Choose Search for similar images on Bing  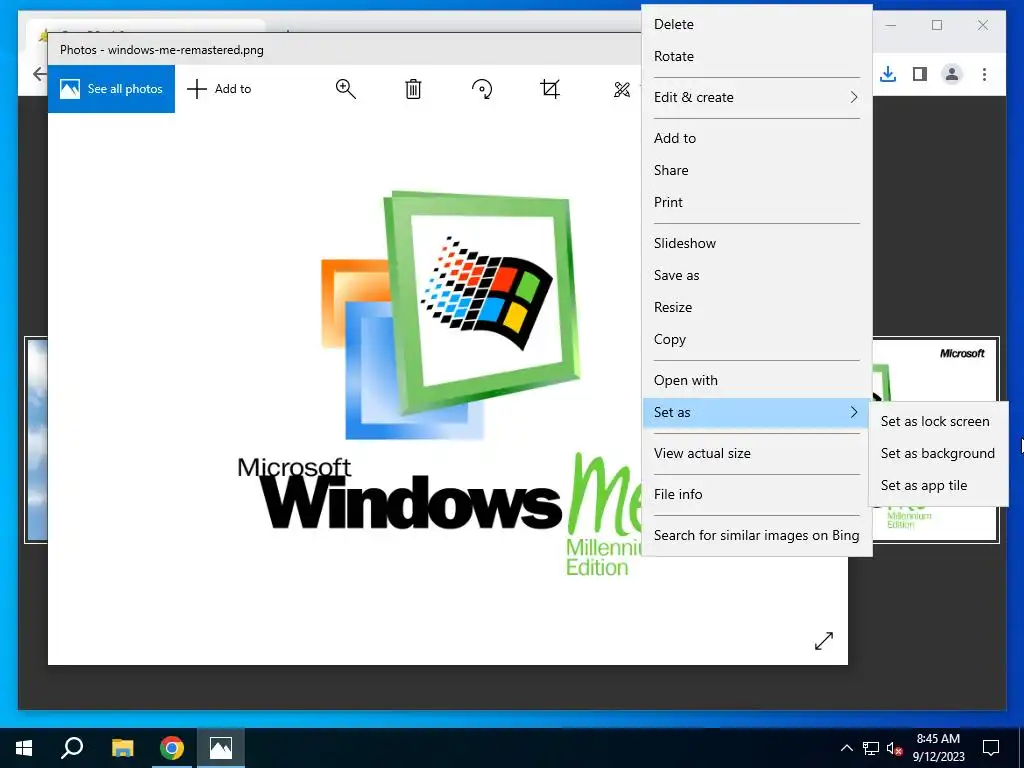point(757,536)
